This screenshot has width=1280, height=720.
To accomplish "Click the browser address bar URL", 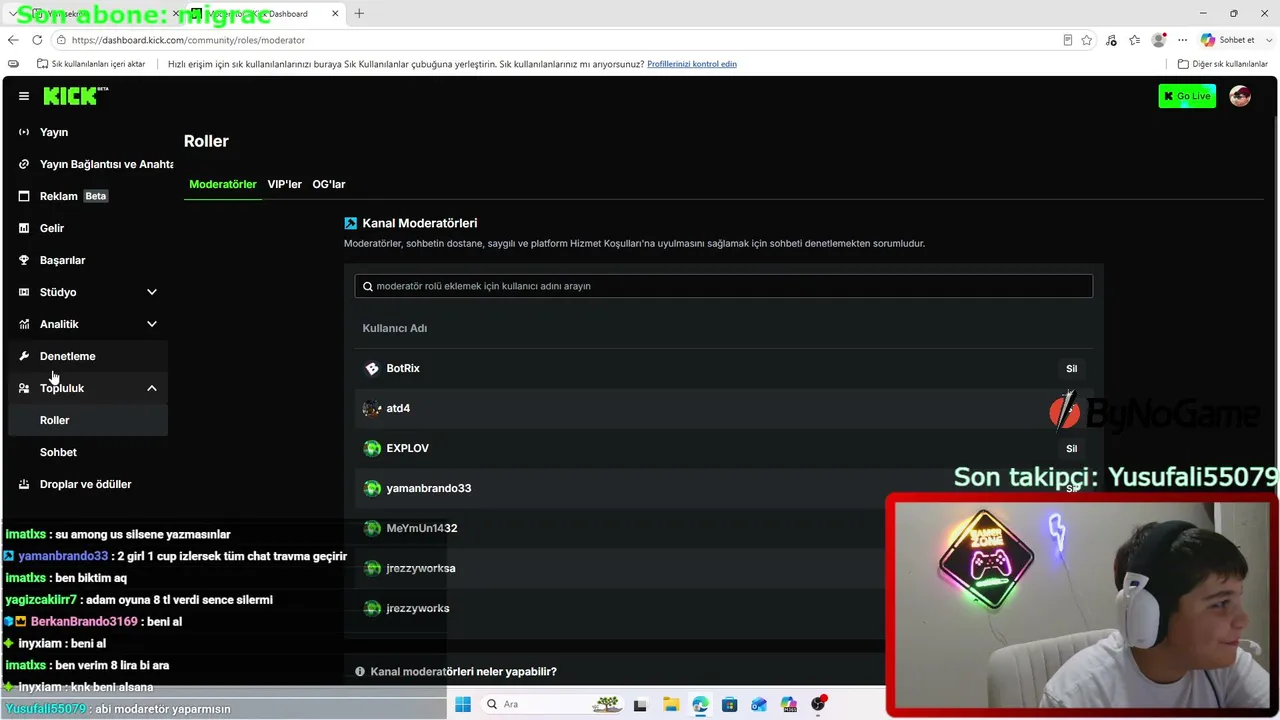I will pos(188,40).
